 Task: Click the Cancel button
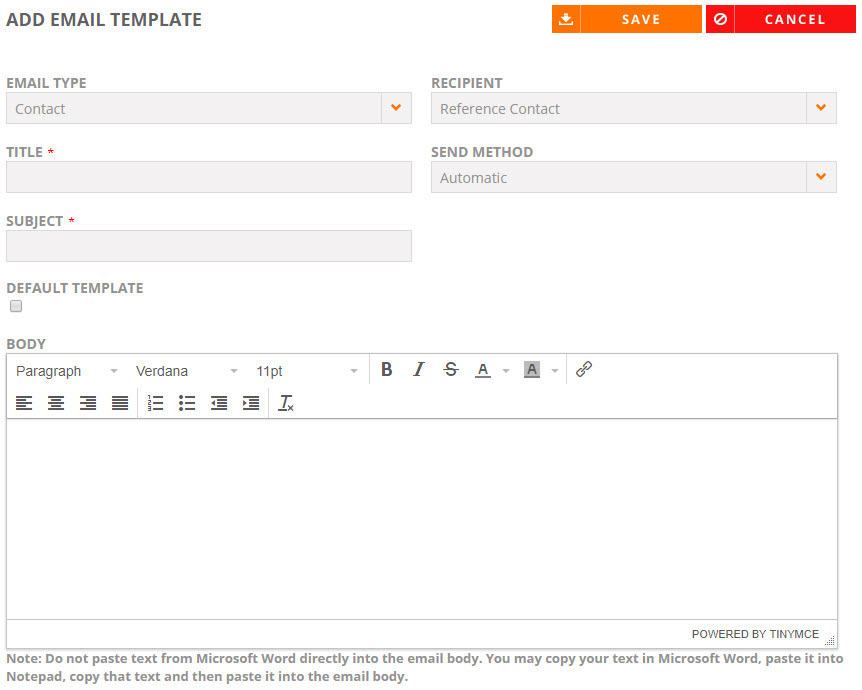click(781, 19)
